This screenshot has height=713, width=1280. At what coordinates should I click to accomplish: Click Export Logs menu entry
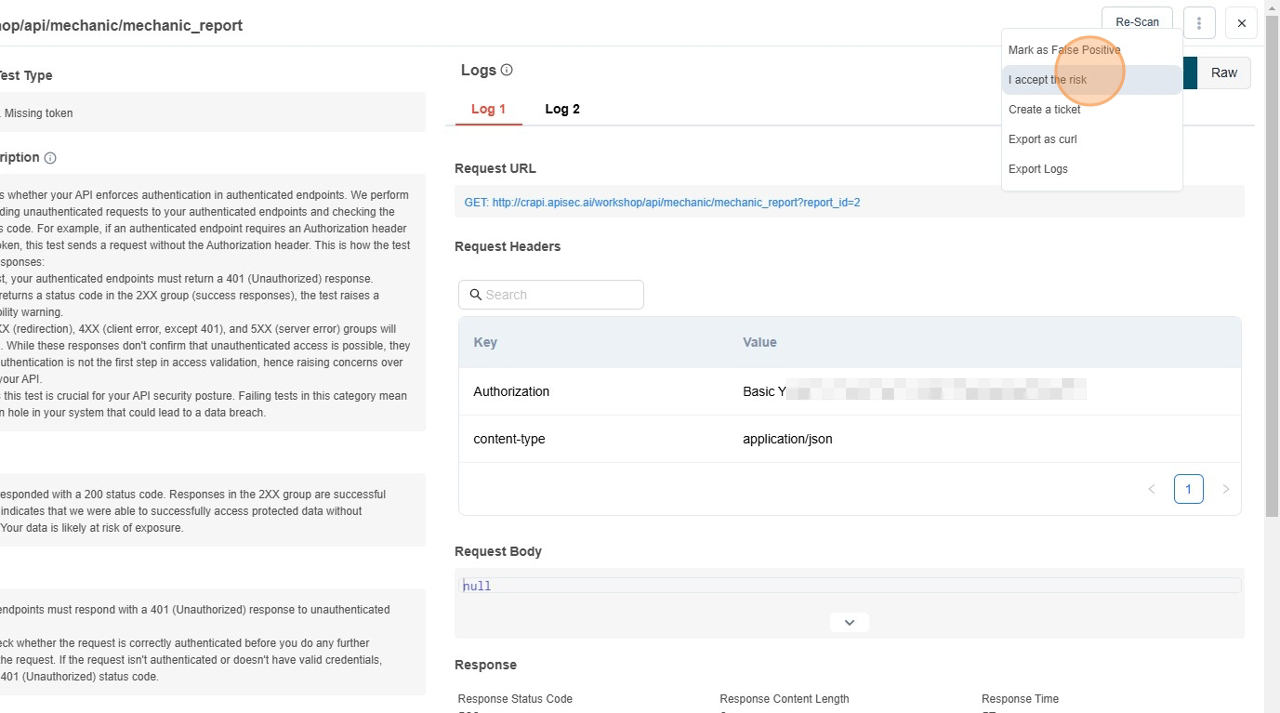1038,169
